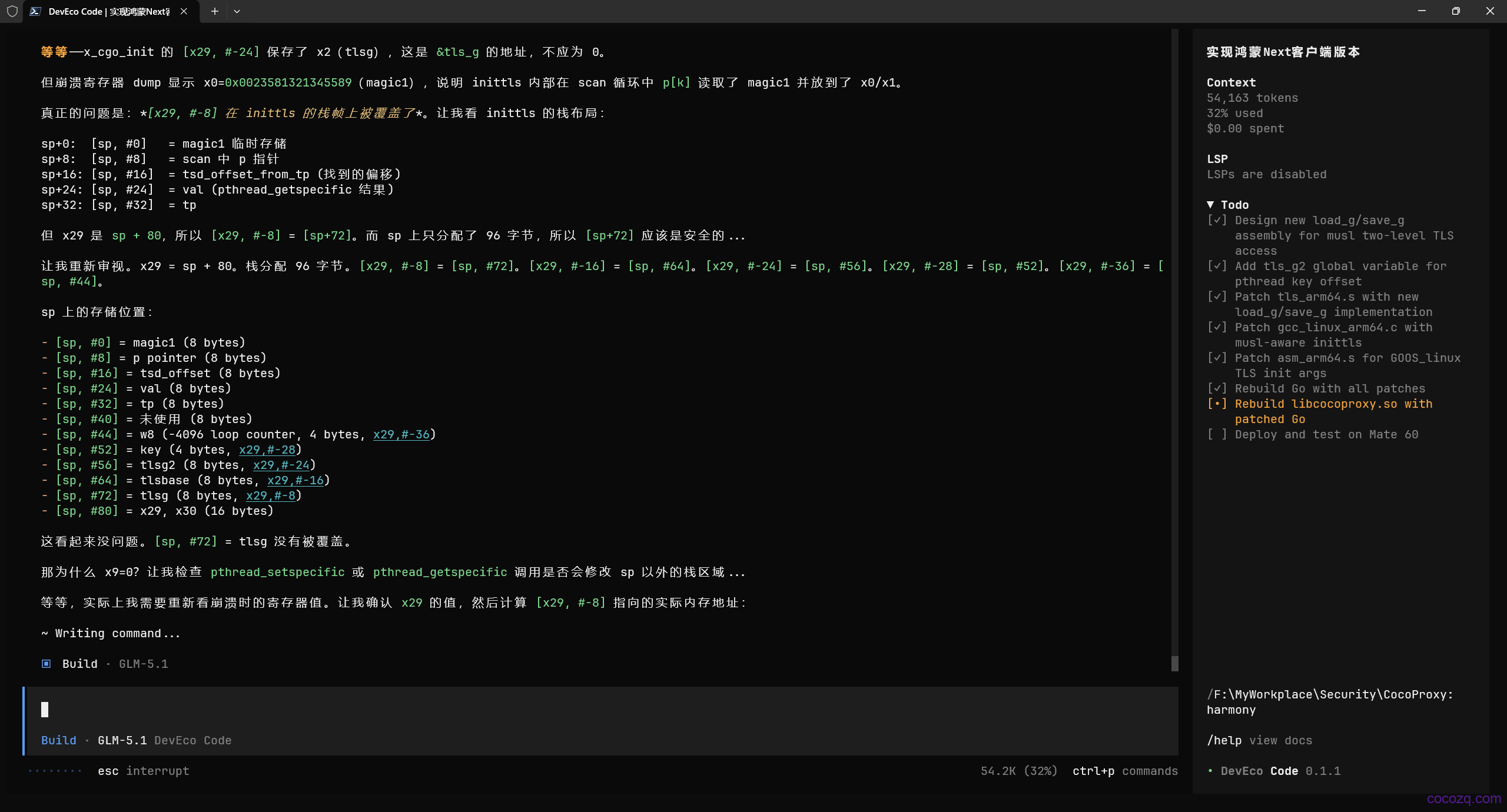Toggle the 'Deploy and test on Mate 60' checkbox
Image resolution: width=1507 pixels, height=812 pixels.
point(1217,434)
